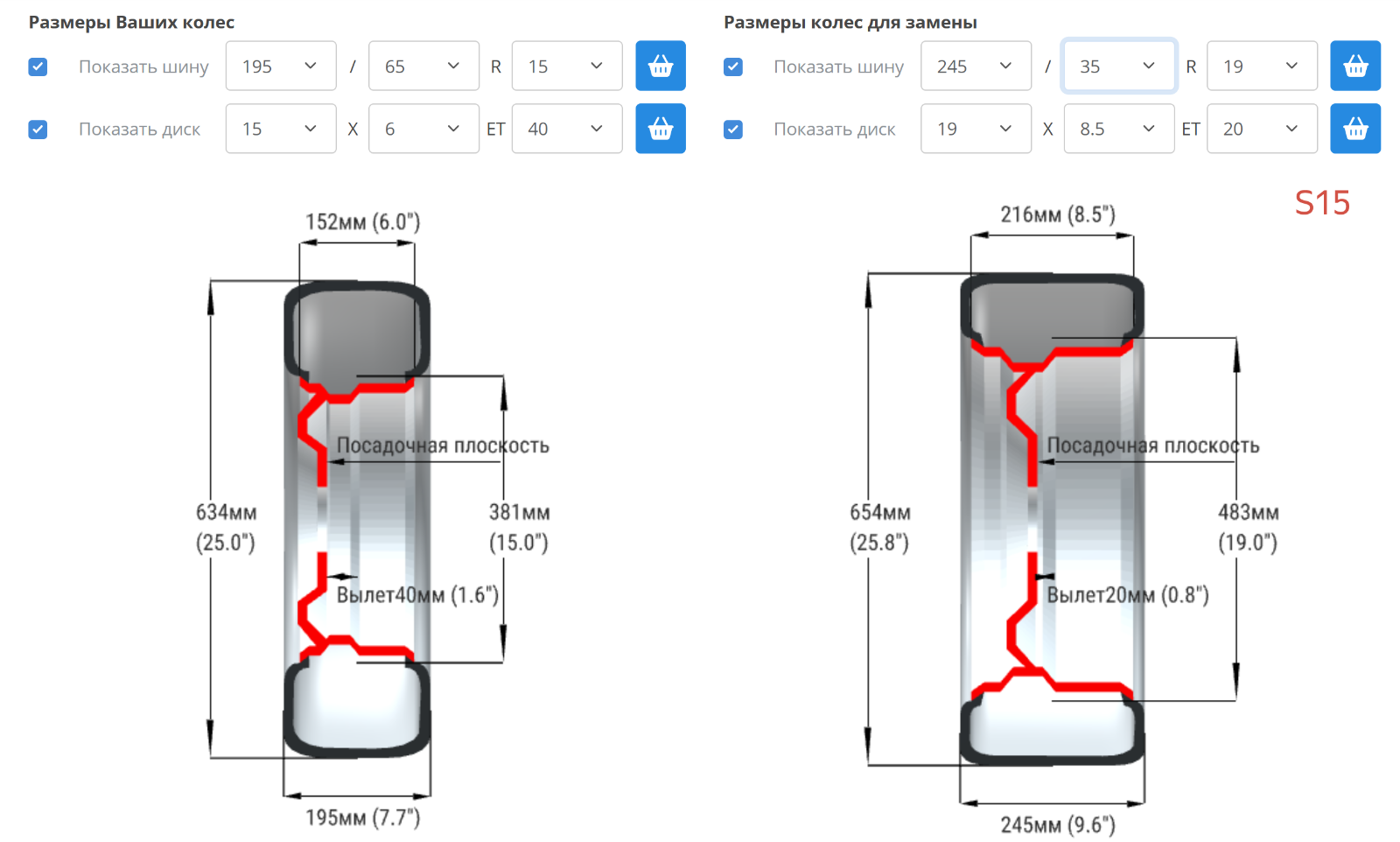The image size is (1400, 842).
Task: Add replacement tire to cart
Action: point(1354,66)
